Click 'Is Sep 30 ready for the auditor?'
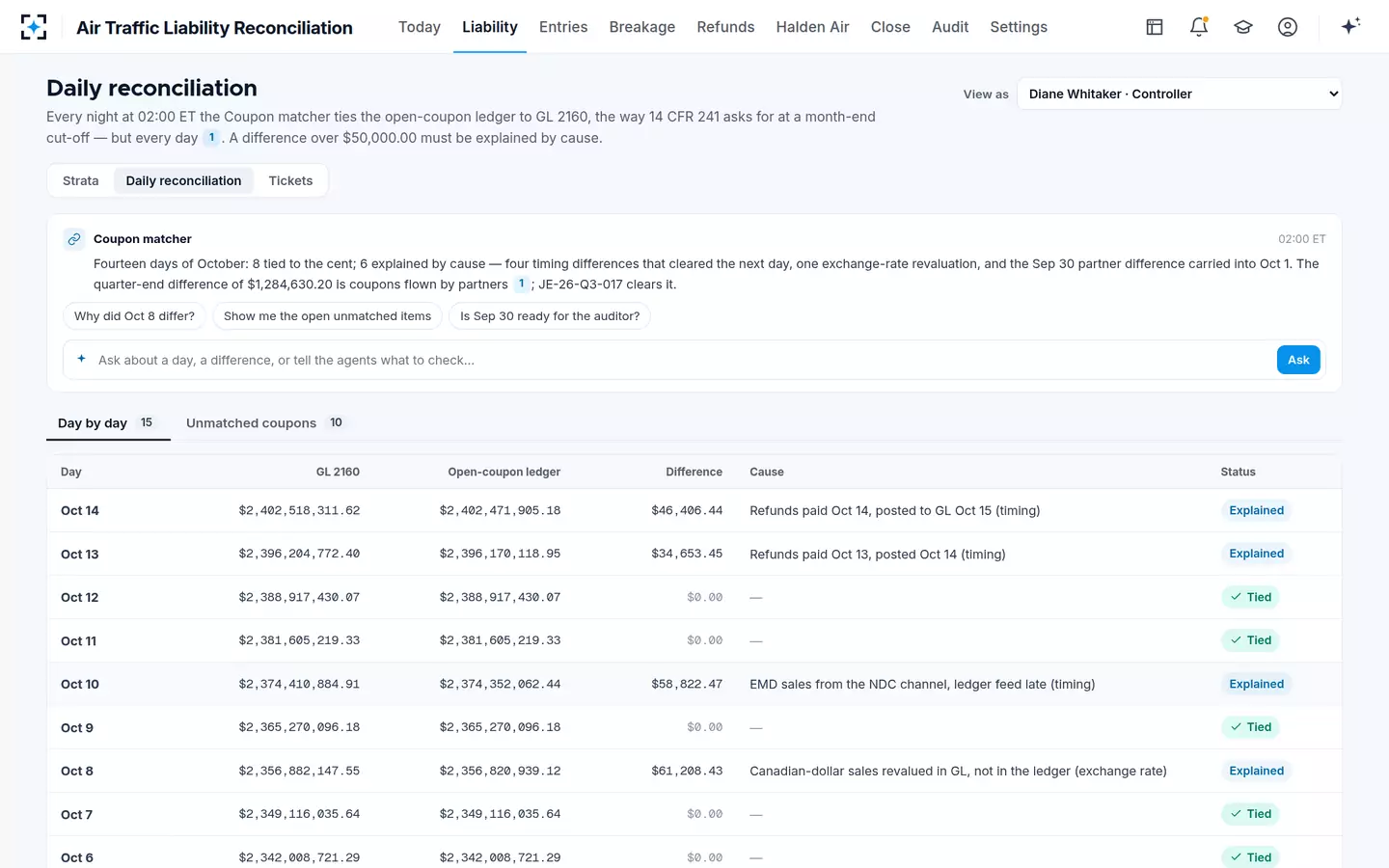Screen dimensions: 1389x868 (x=550, y=316)
